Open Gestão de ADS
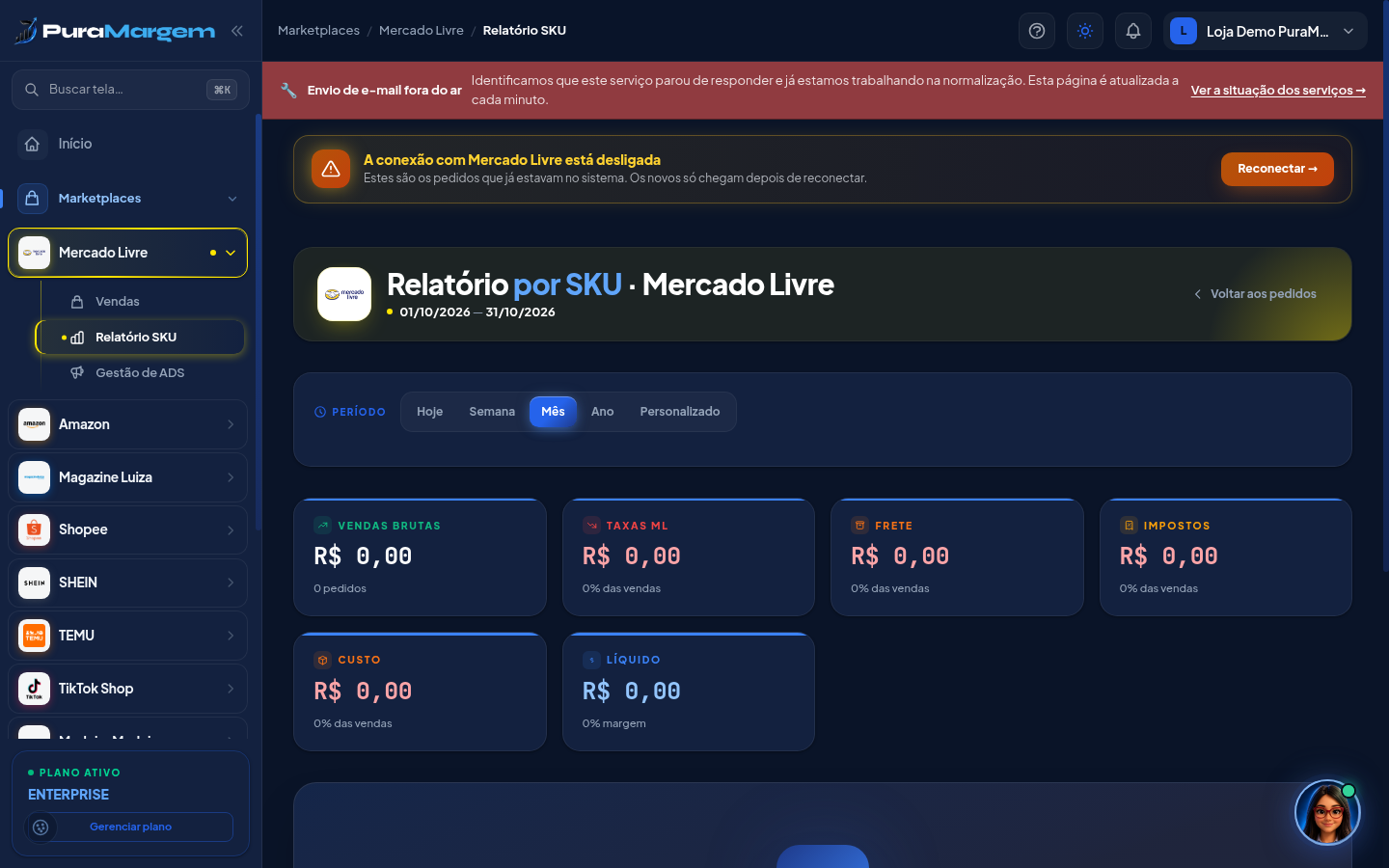 click(x=140, y=373)
